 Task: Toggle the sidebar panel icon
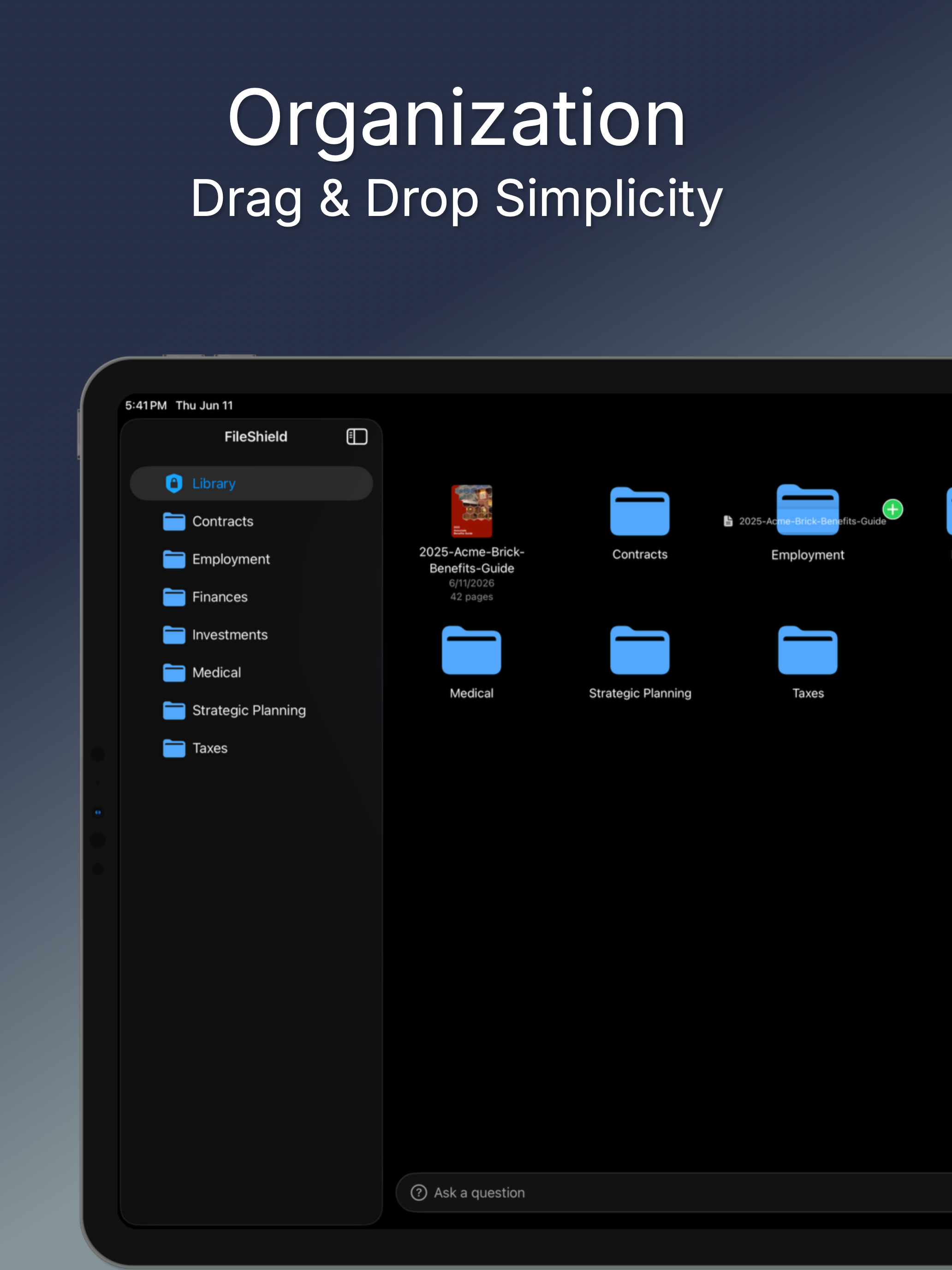[x=357, y=437]
